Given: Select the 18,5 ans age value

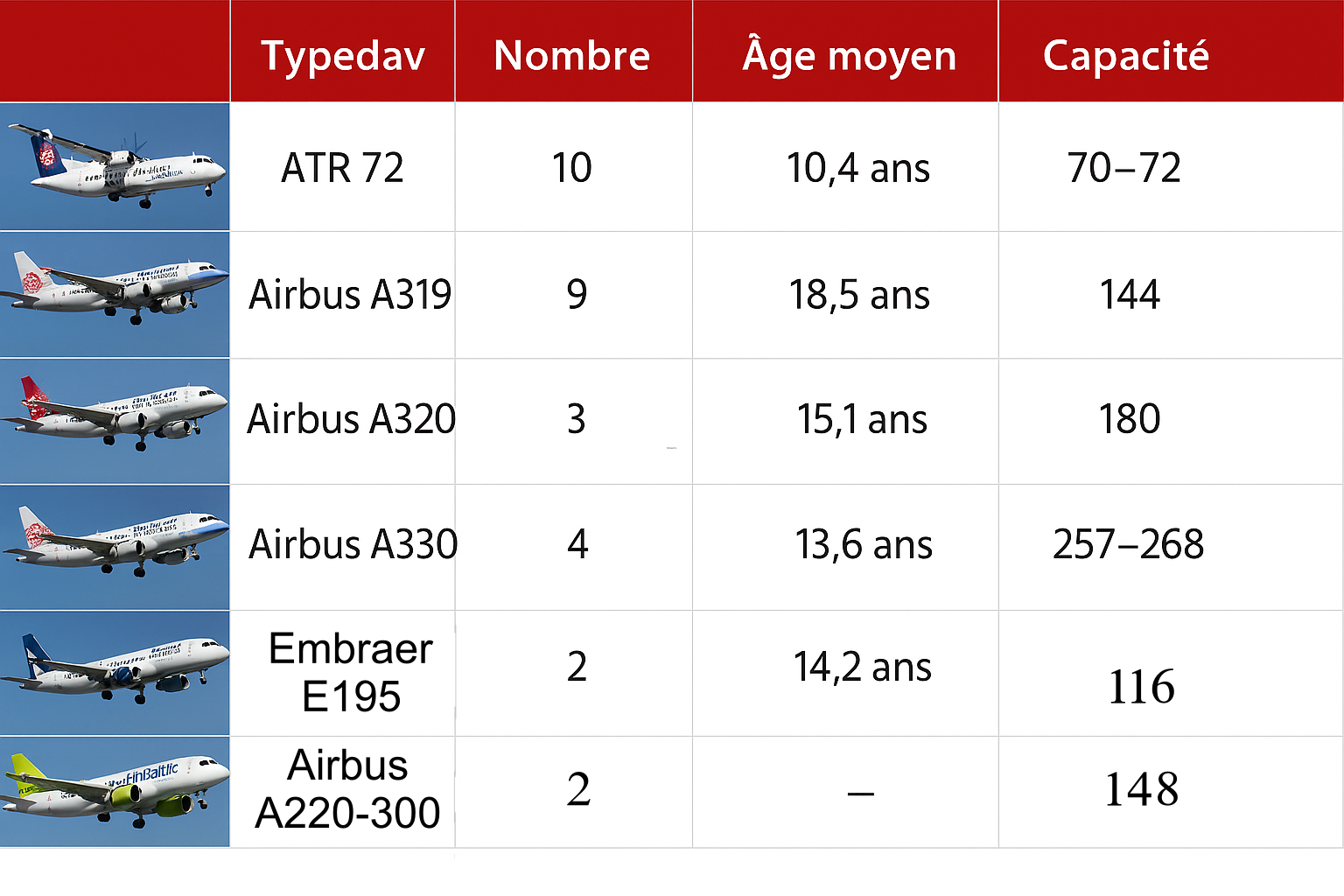Looking at the screenshot, I should 859,294.
